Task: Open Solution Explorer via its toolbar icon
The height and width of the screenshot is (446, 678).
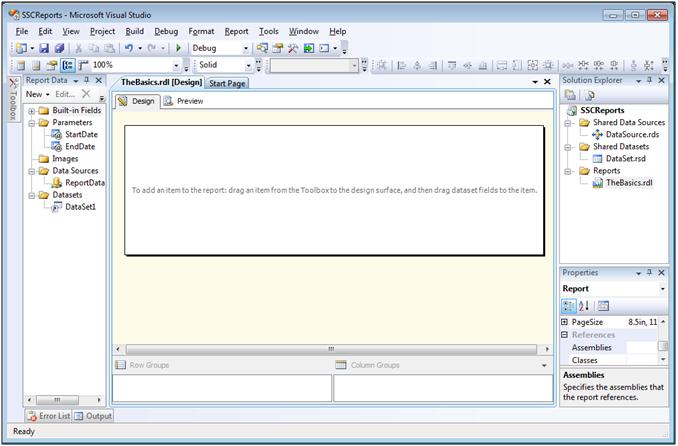Action: (x=262, y=48)
